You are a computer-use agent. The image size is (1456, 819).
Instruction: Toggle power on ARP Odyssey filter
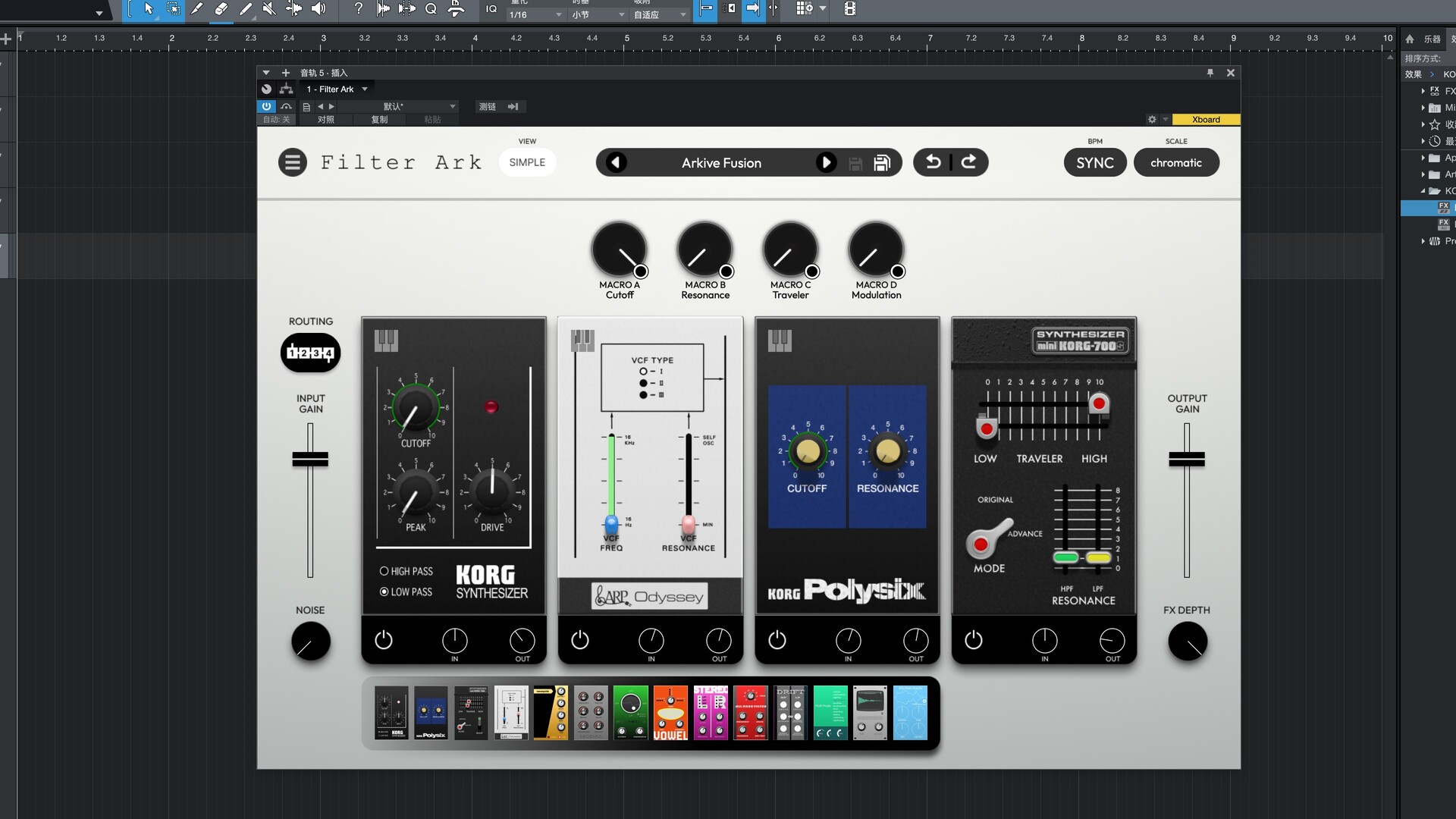pyautogui.click(x=580, y=640)
